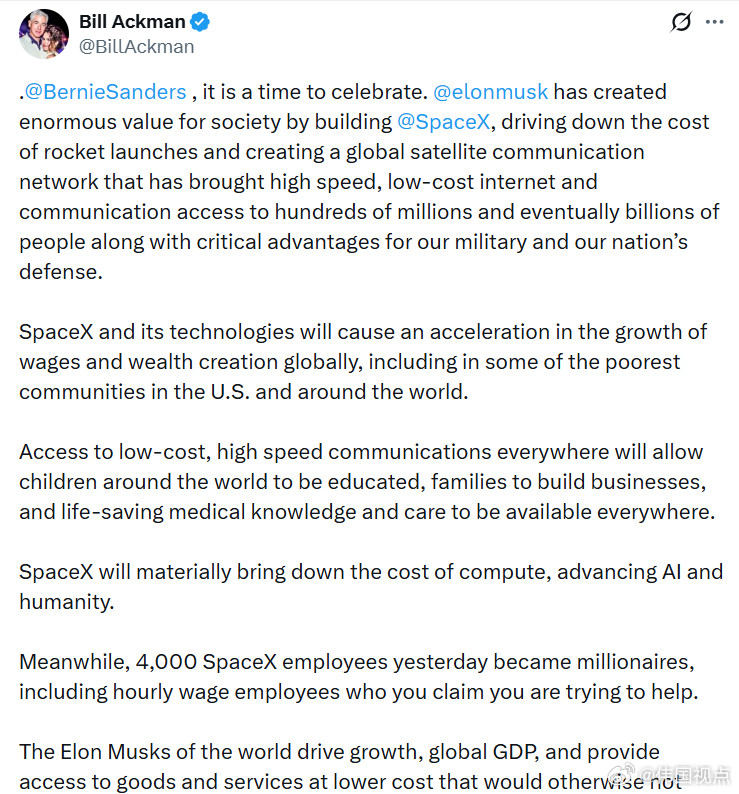
Task: Click 'U.S.' in the poorest communities sentence
Action: [230, 392]
